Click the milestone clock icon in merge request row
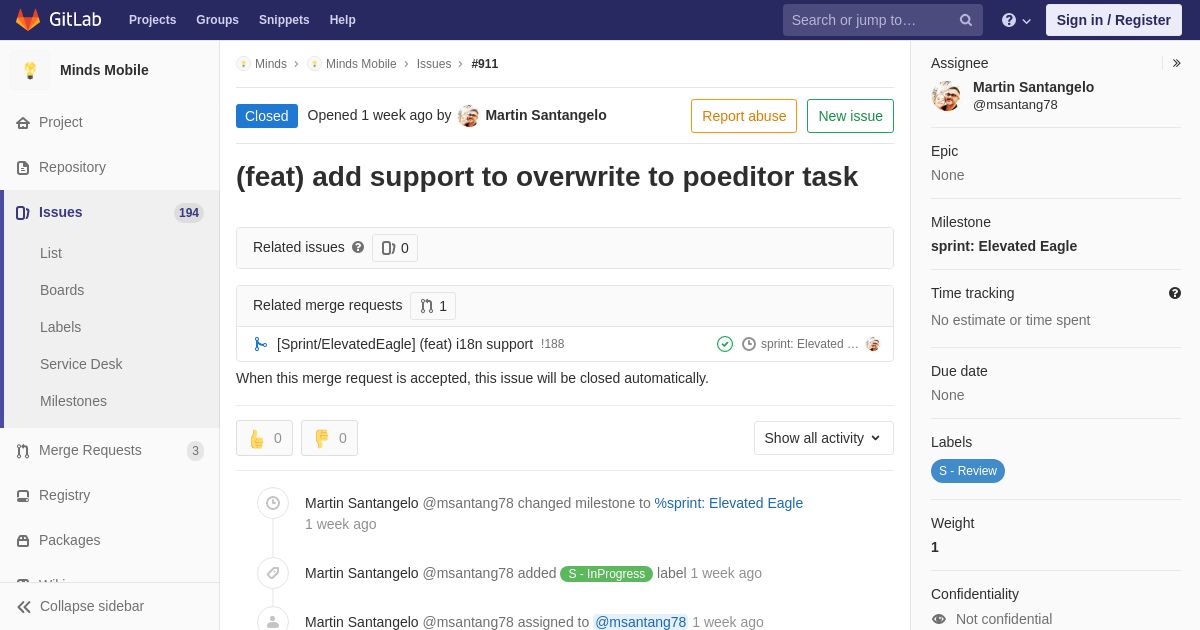Image resolution: width=1200 pixels, height=630 pixels. pyautogui.click(x=749, y=344)
